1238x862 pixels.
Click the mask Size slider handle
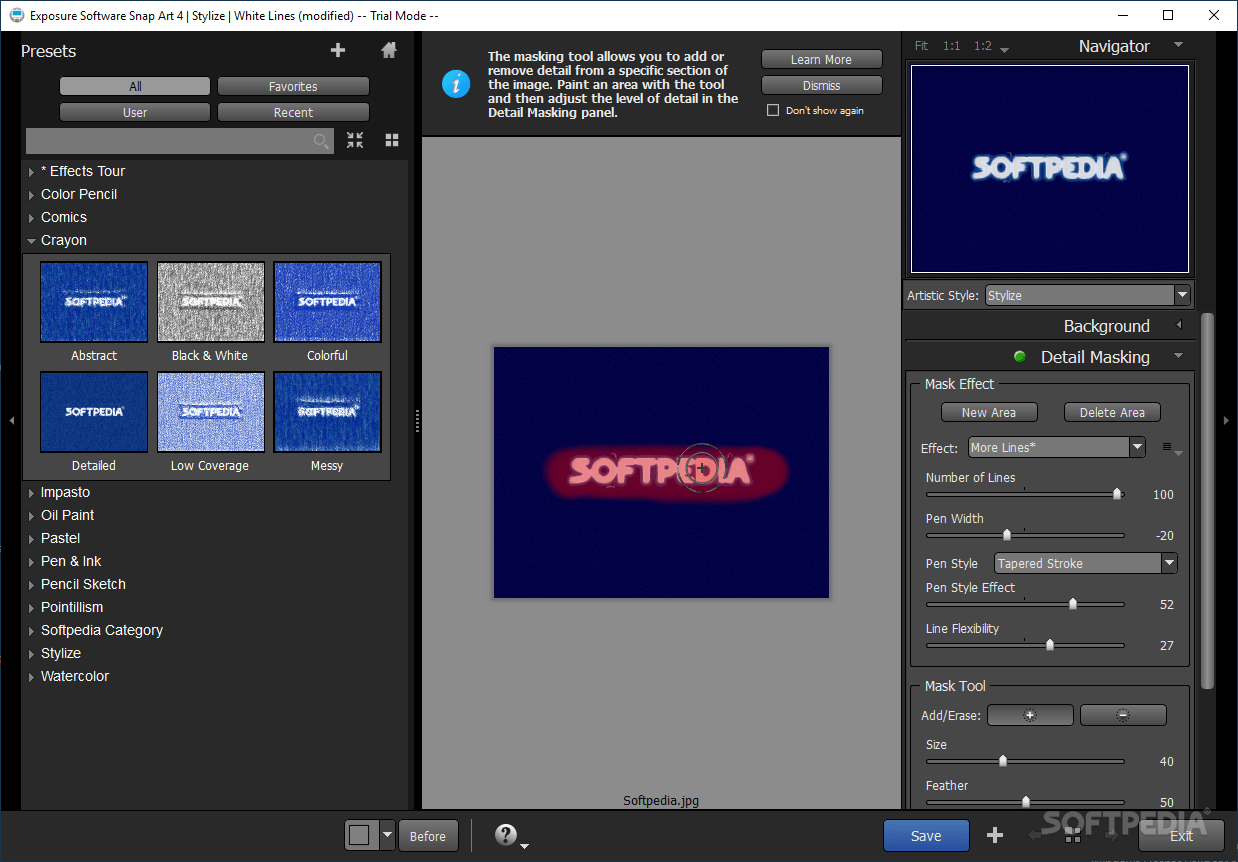[x=1003, y=761]
